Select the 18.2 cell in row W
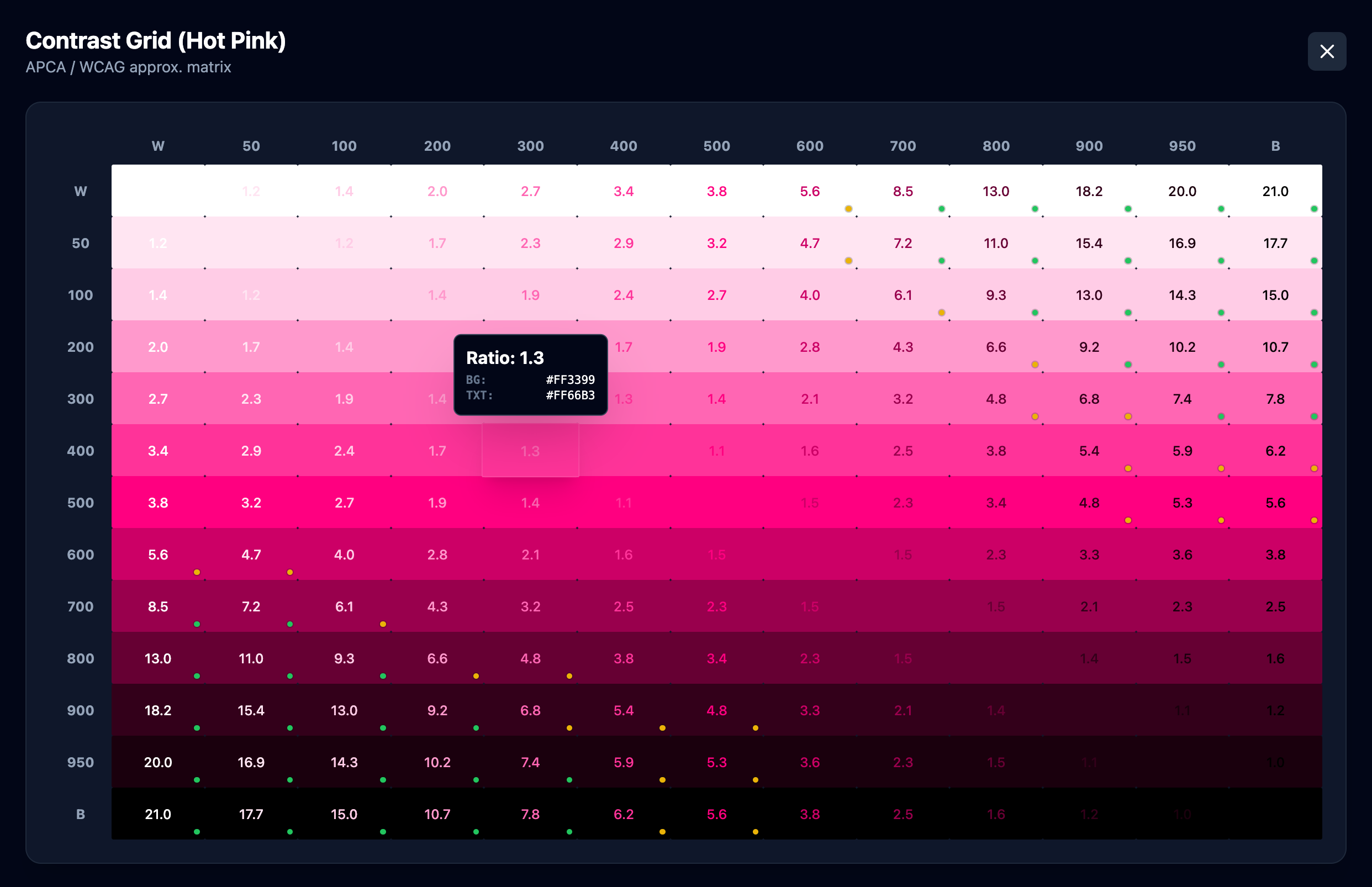Screen dimensions: 1372x887 [1089, 191]
